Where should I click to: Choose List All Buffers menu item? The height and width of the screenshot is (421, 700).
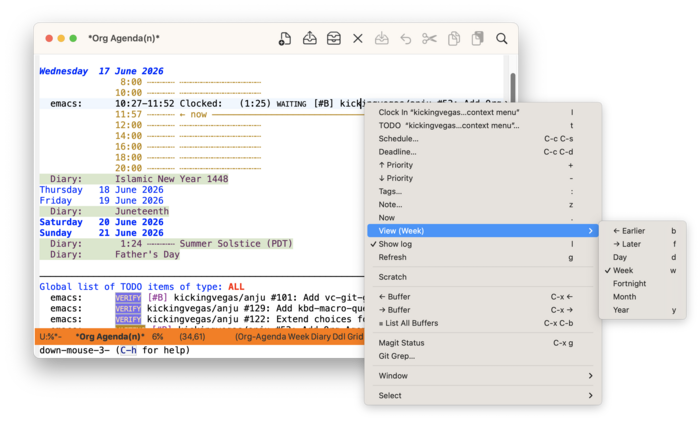tap(483, 323)
